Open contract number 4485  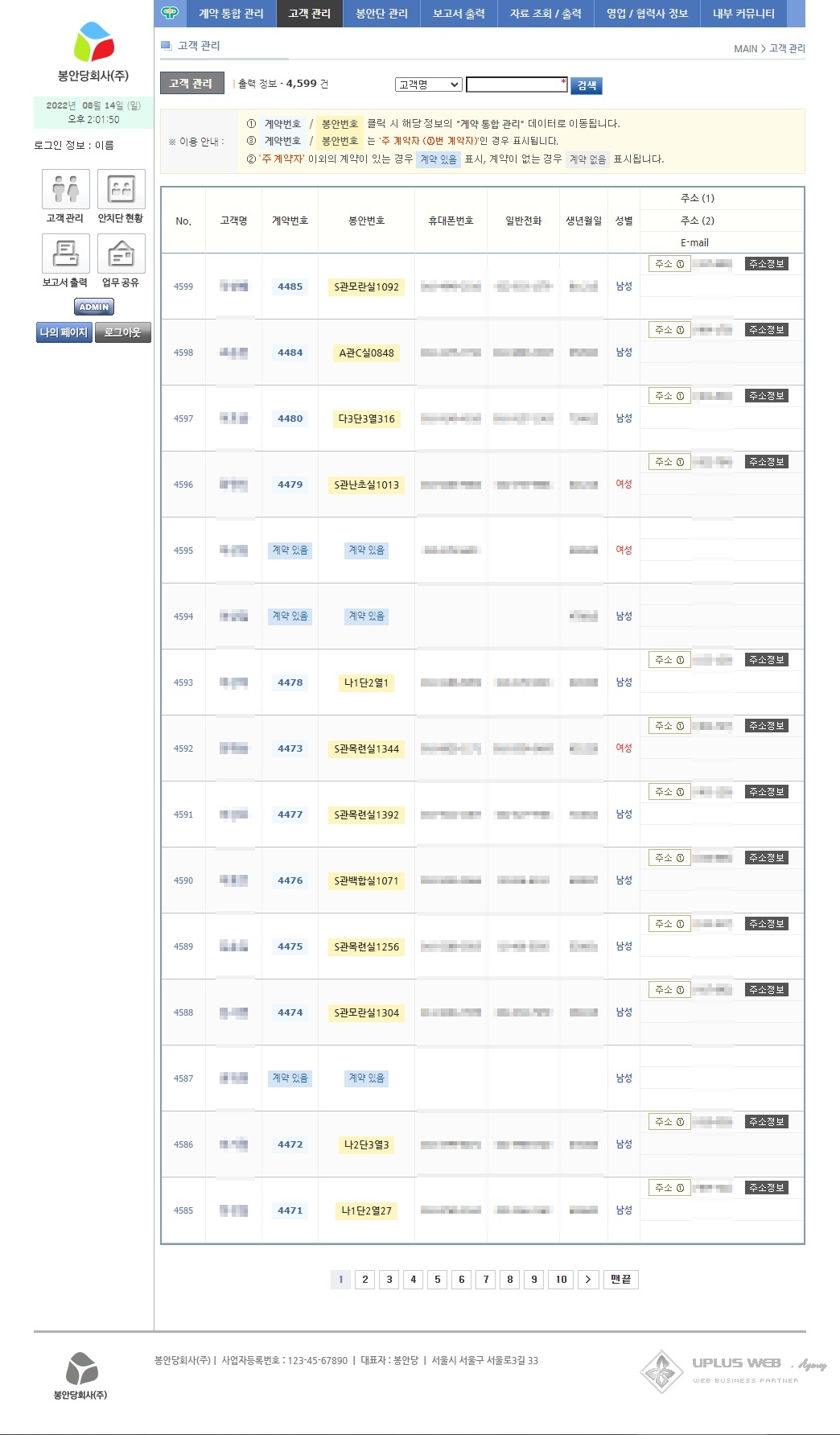click(x=290, y=287)
